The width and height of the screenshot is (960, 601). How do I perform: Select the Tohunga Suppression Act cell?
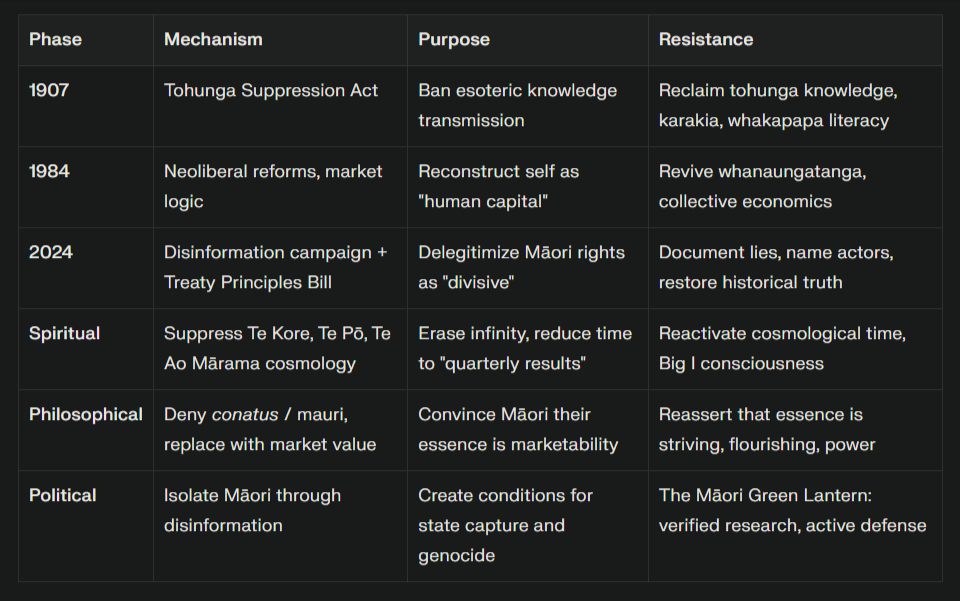pyautogui.click(x=271, y=90)
